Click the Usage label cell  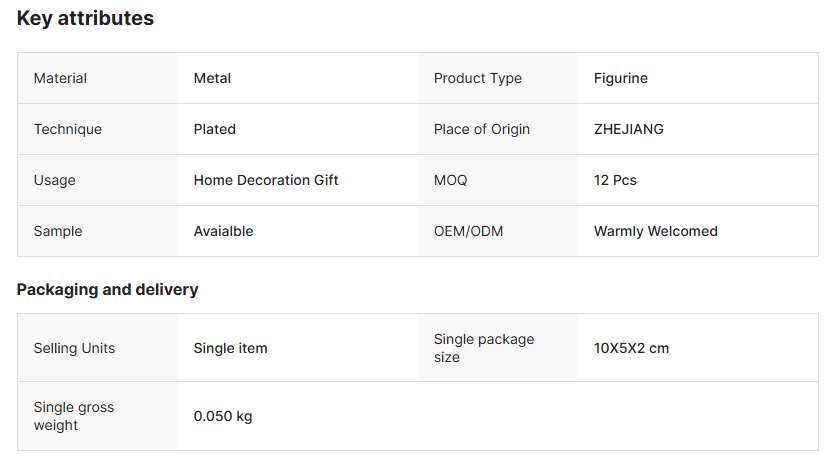pos(54,180)
